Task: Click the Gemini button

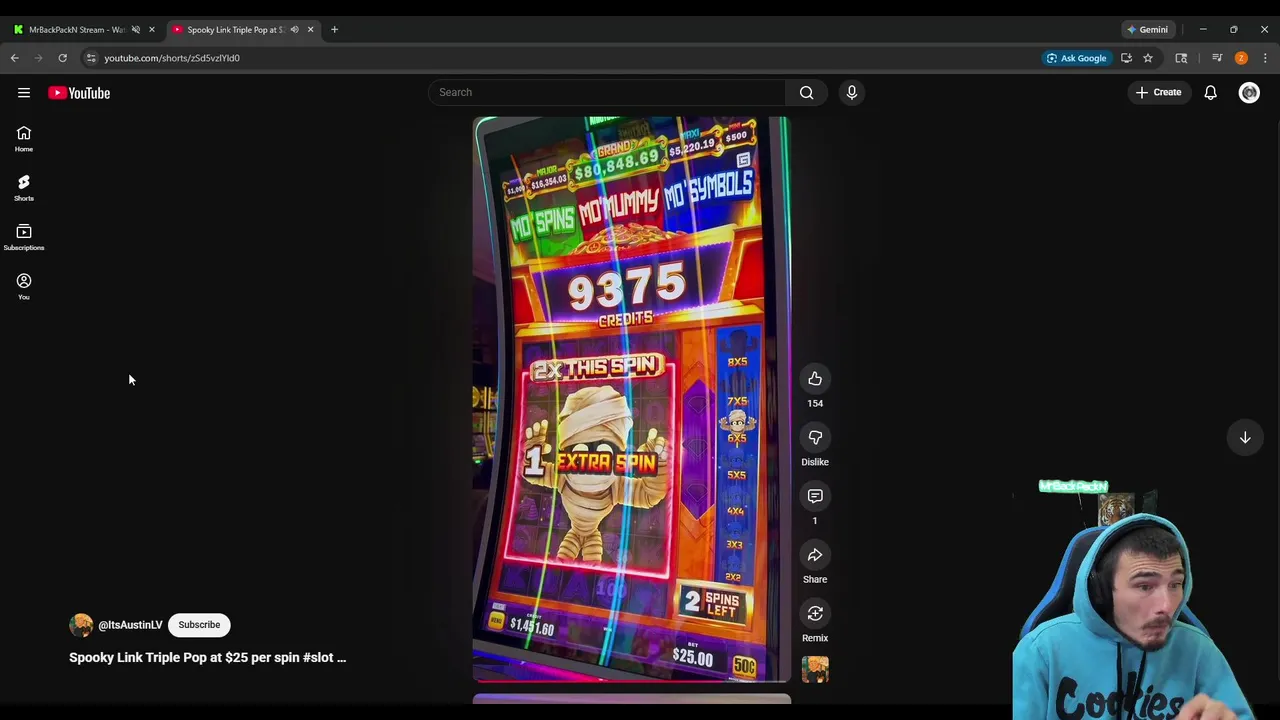Action: click(1147, 30)
